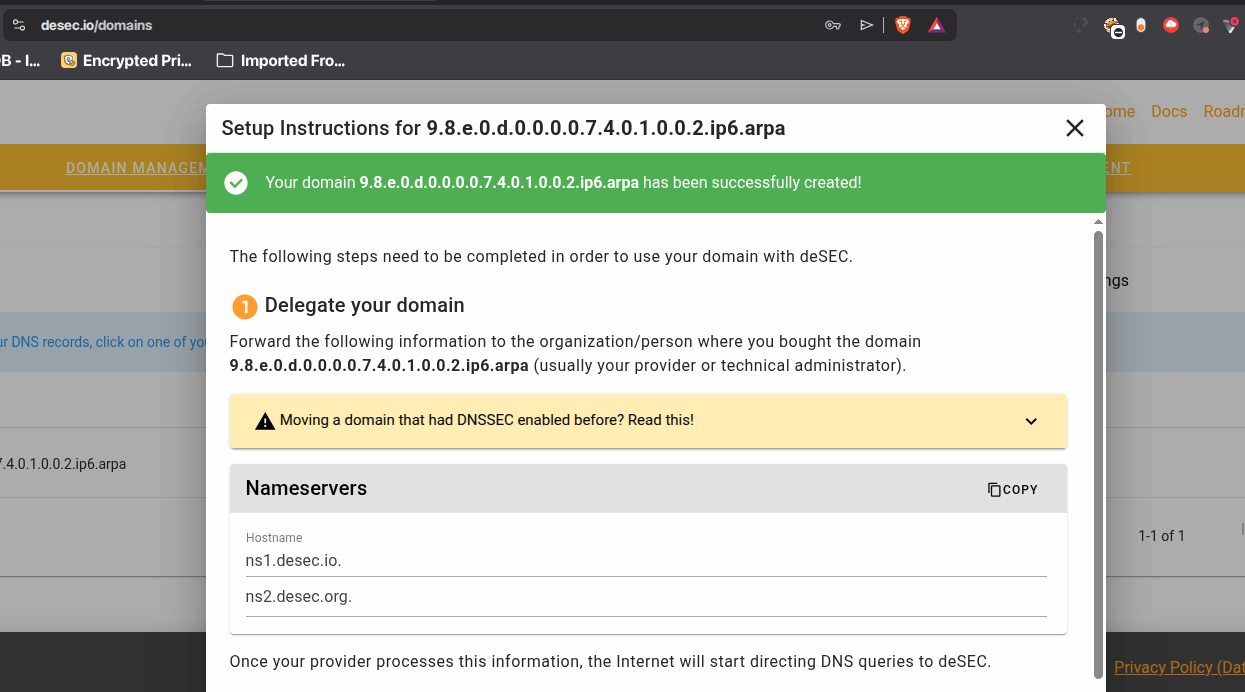Click the 'Nameservers' heading
The image size is (1245, 692).
point(306,488)
